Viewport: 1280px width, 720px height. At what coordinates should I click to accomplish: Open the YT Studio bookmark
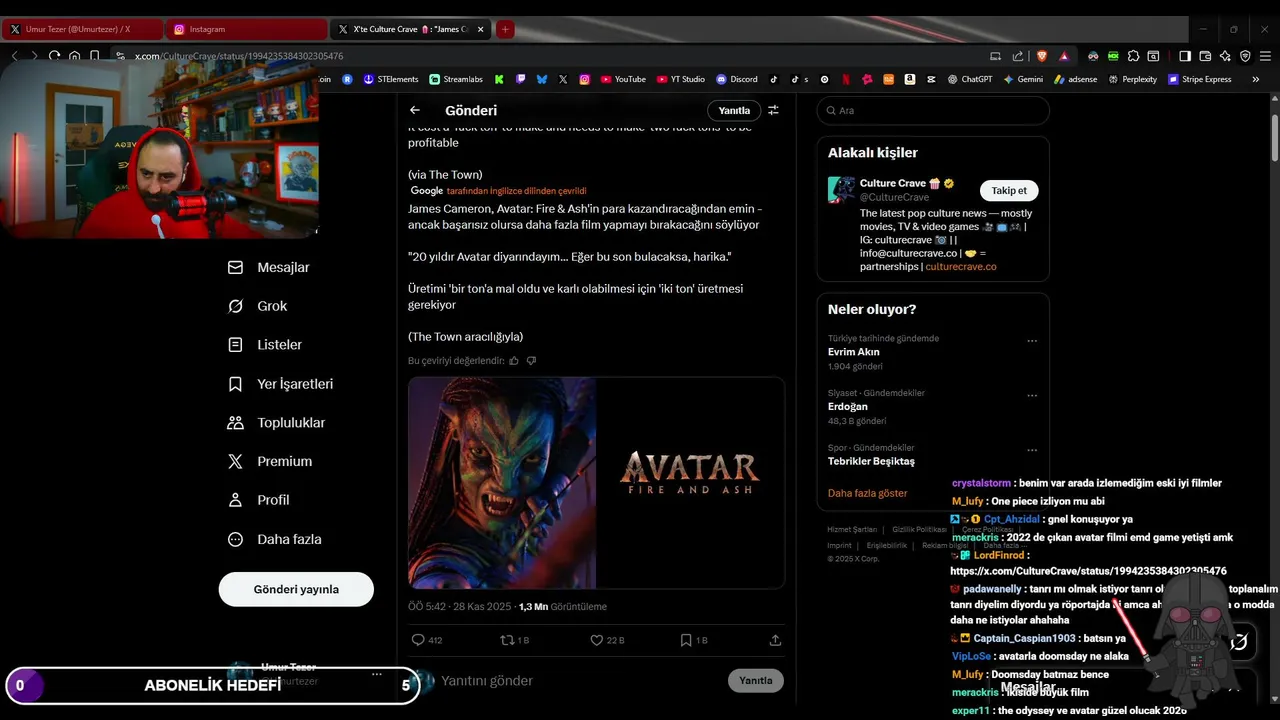point(680,79)
